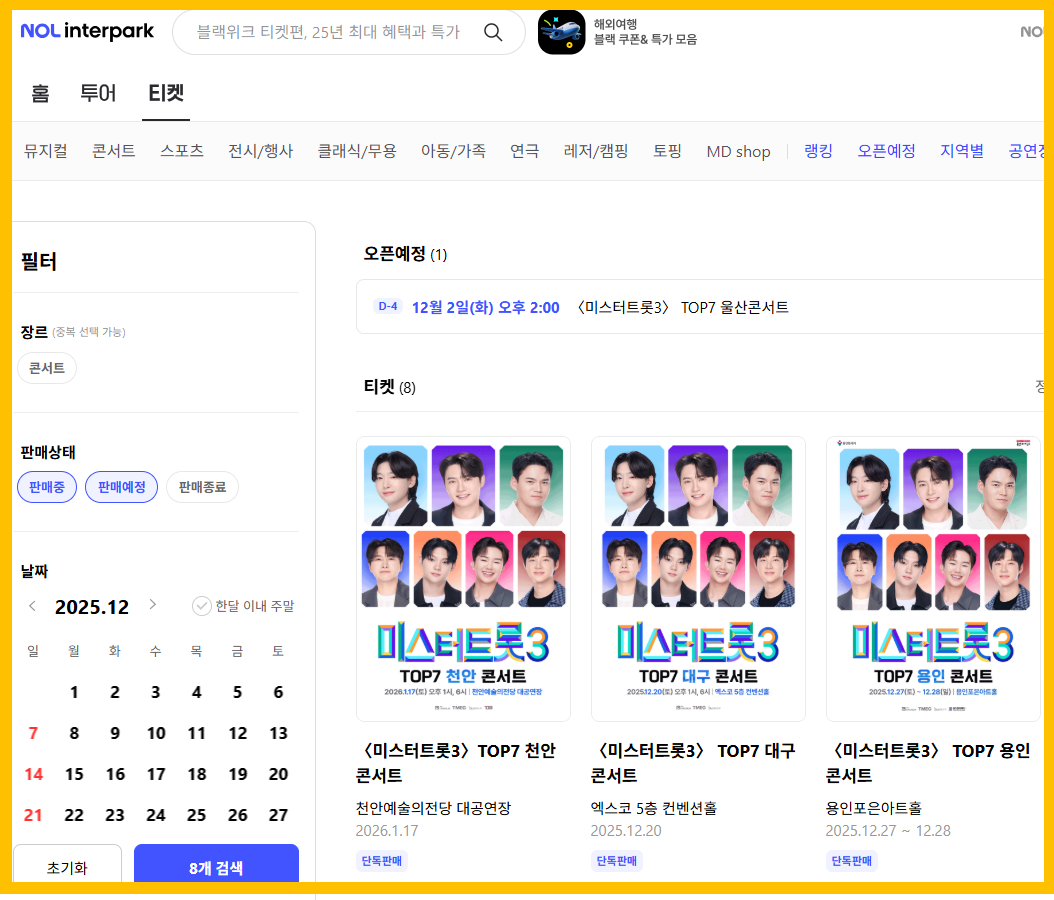Open the 토핑 category
1054x900 pixels.
coord(667,151)
